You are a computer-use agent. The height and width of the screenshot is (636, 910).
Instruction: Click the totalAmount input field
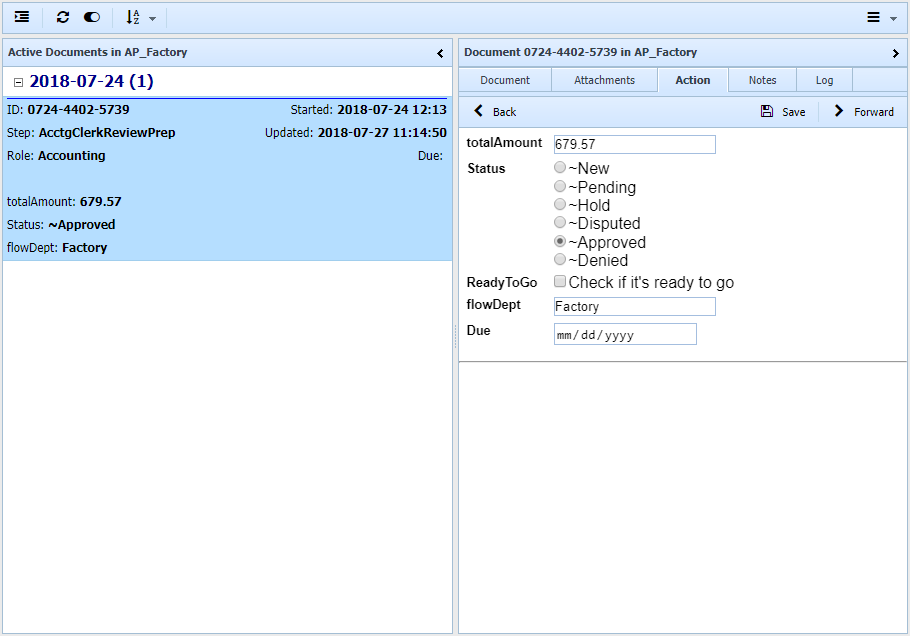tap(634, 144)
